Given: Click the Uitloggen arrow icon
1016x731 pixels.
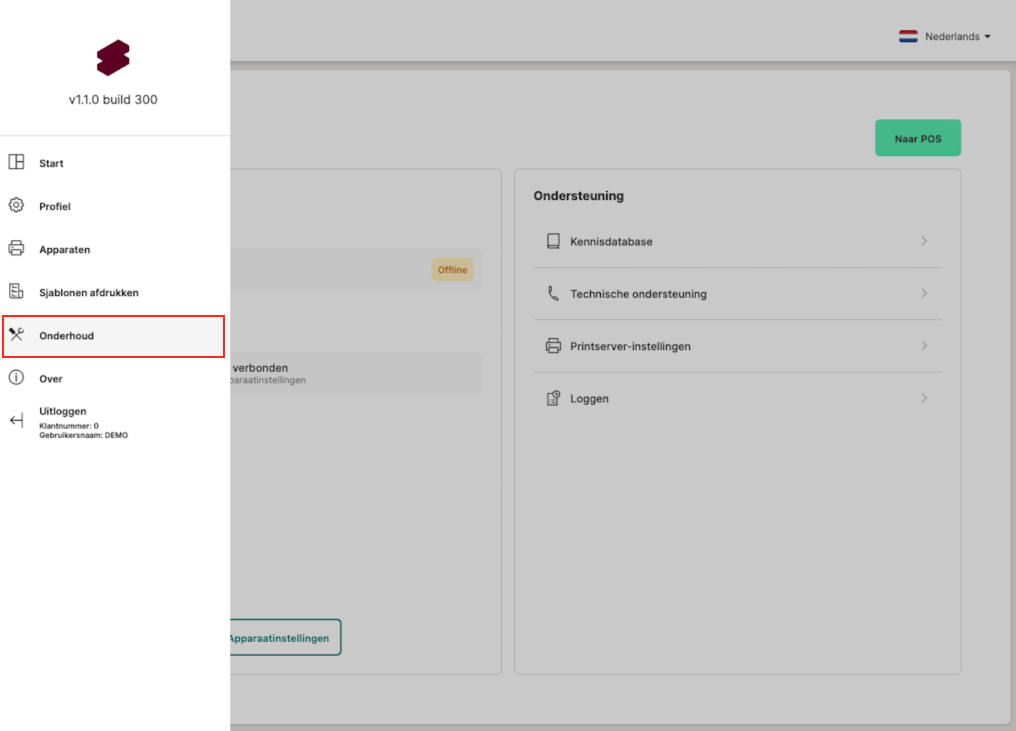Looking at the screenshot, I should [x=16, y=421].
